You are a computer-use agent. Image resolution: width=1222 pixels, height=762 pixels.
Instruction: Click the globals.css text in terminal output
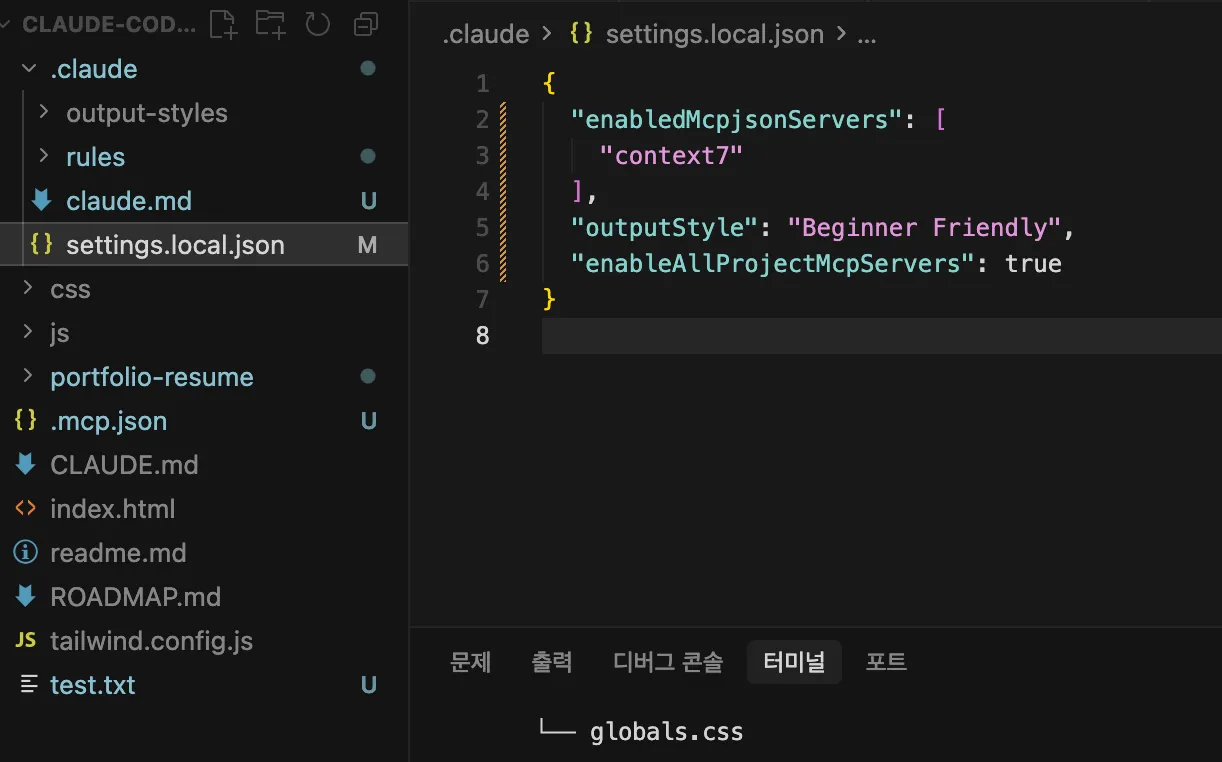pyautogui.click(x=667, y=732)
